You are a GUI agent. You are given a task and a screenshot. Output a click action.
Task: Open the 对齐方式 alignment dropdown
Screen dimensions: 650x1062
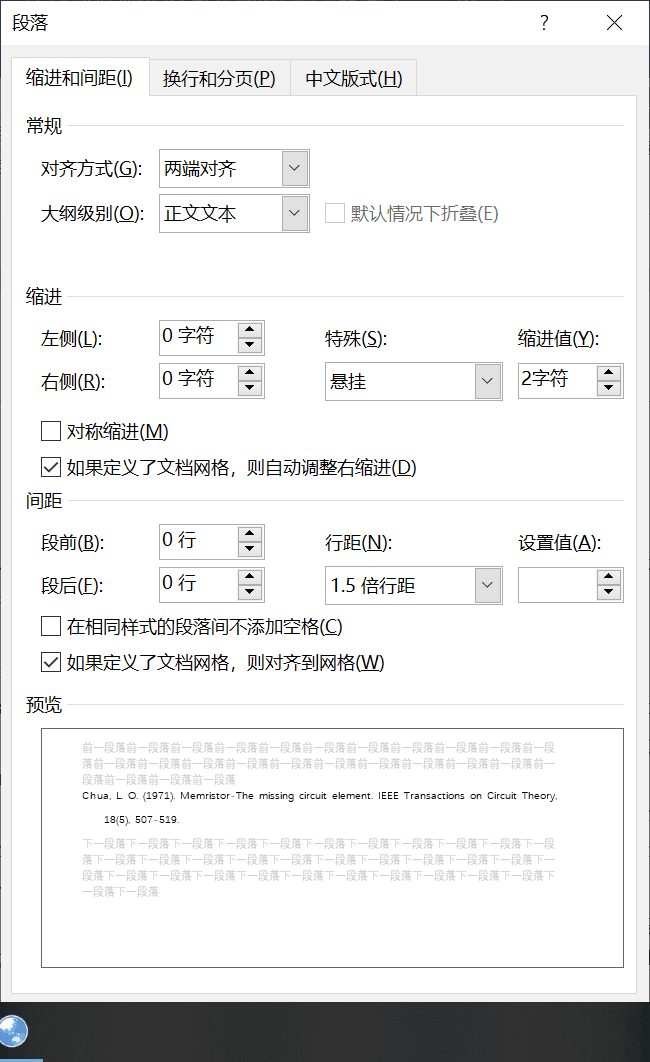coord(295,168)
